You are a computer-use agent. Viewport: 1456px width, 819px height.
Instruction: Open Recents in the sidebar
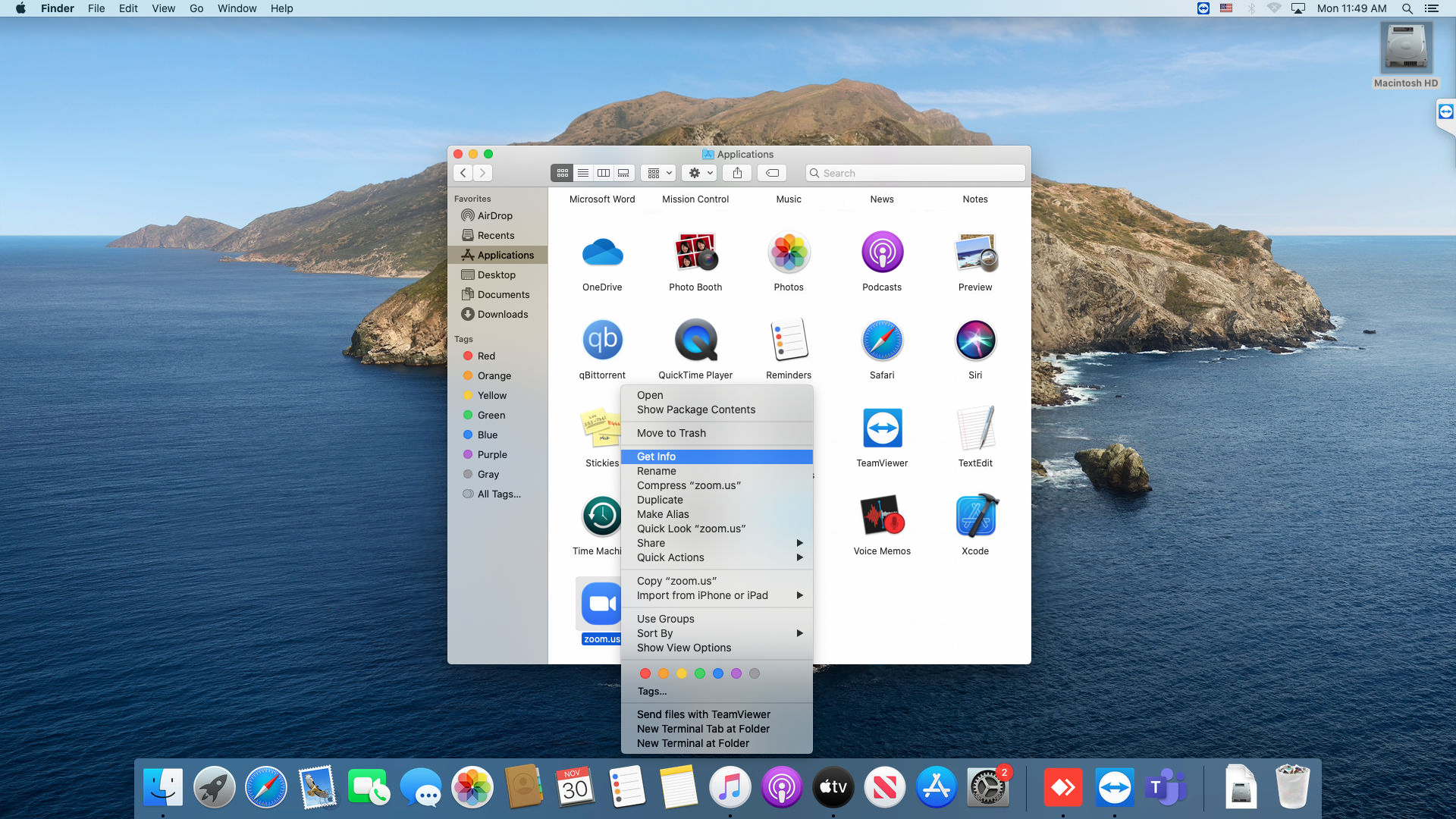pyautogui.click(x=497, y=235)
